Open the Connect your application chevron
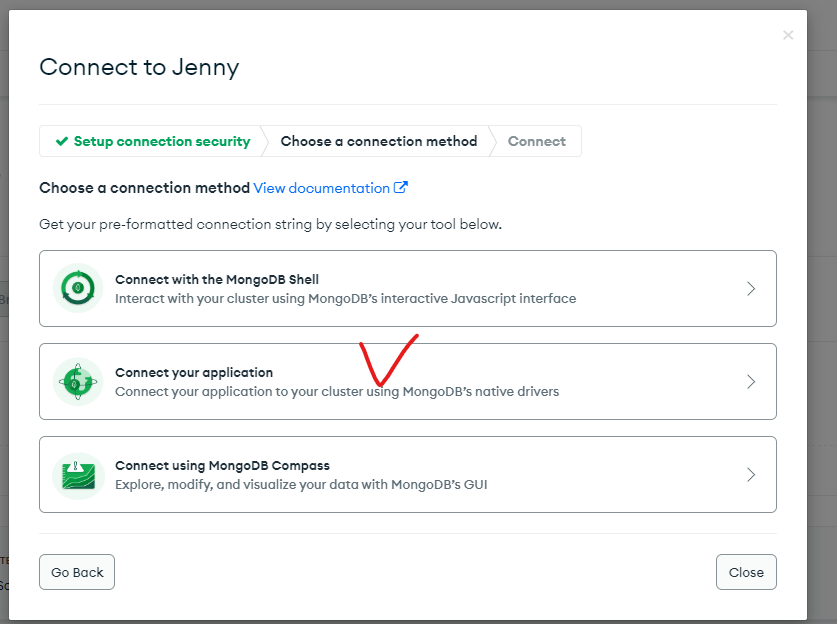 coord(751,382)
